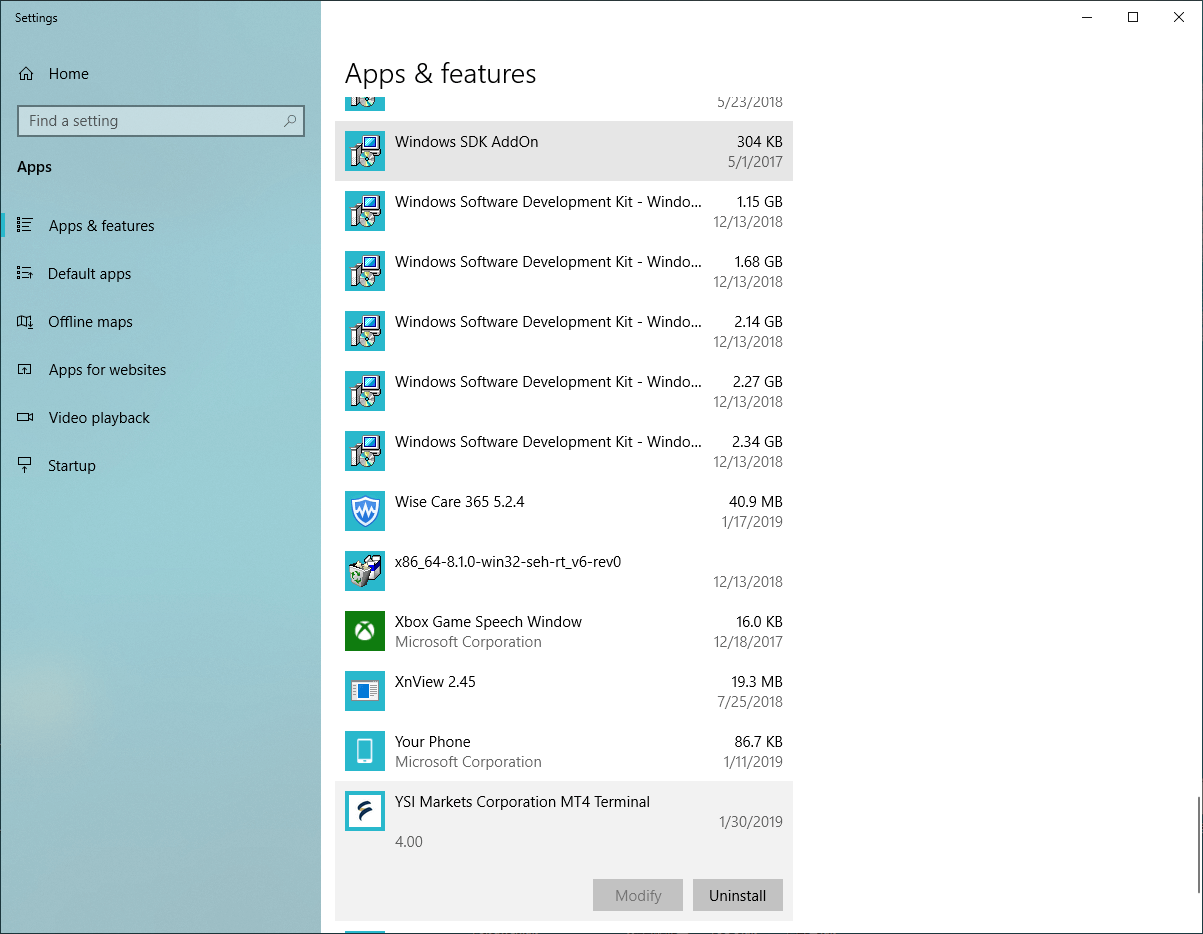Minimize the Settings window

[x=1087, y=17]
